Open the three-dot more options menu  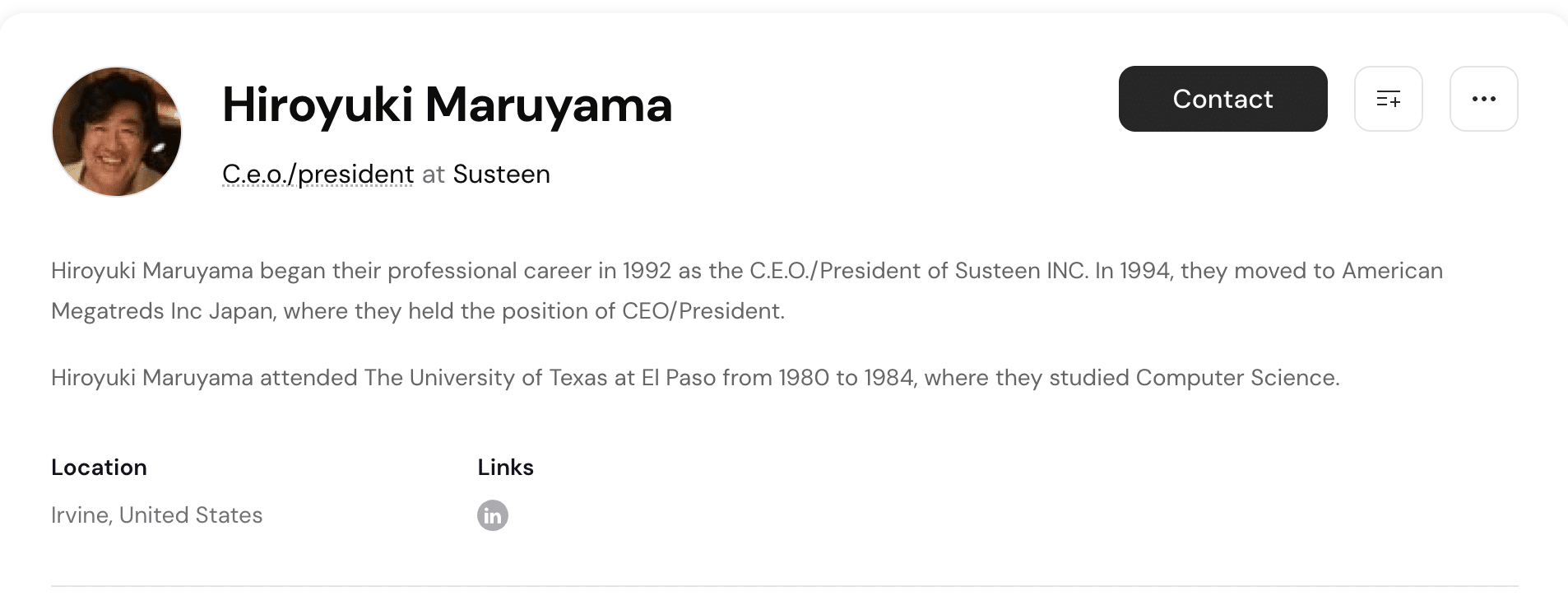[1483, 99]
